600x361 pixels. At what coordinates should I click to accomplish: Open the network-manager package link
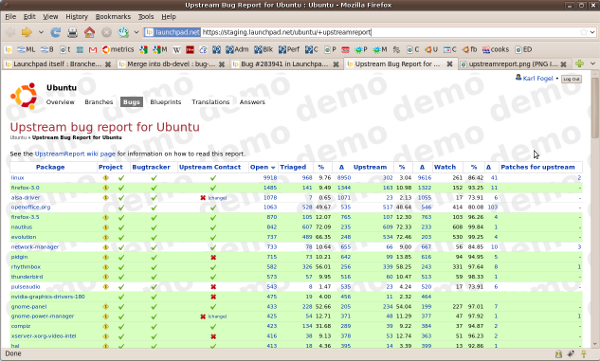tap(35, 247)
